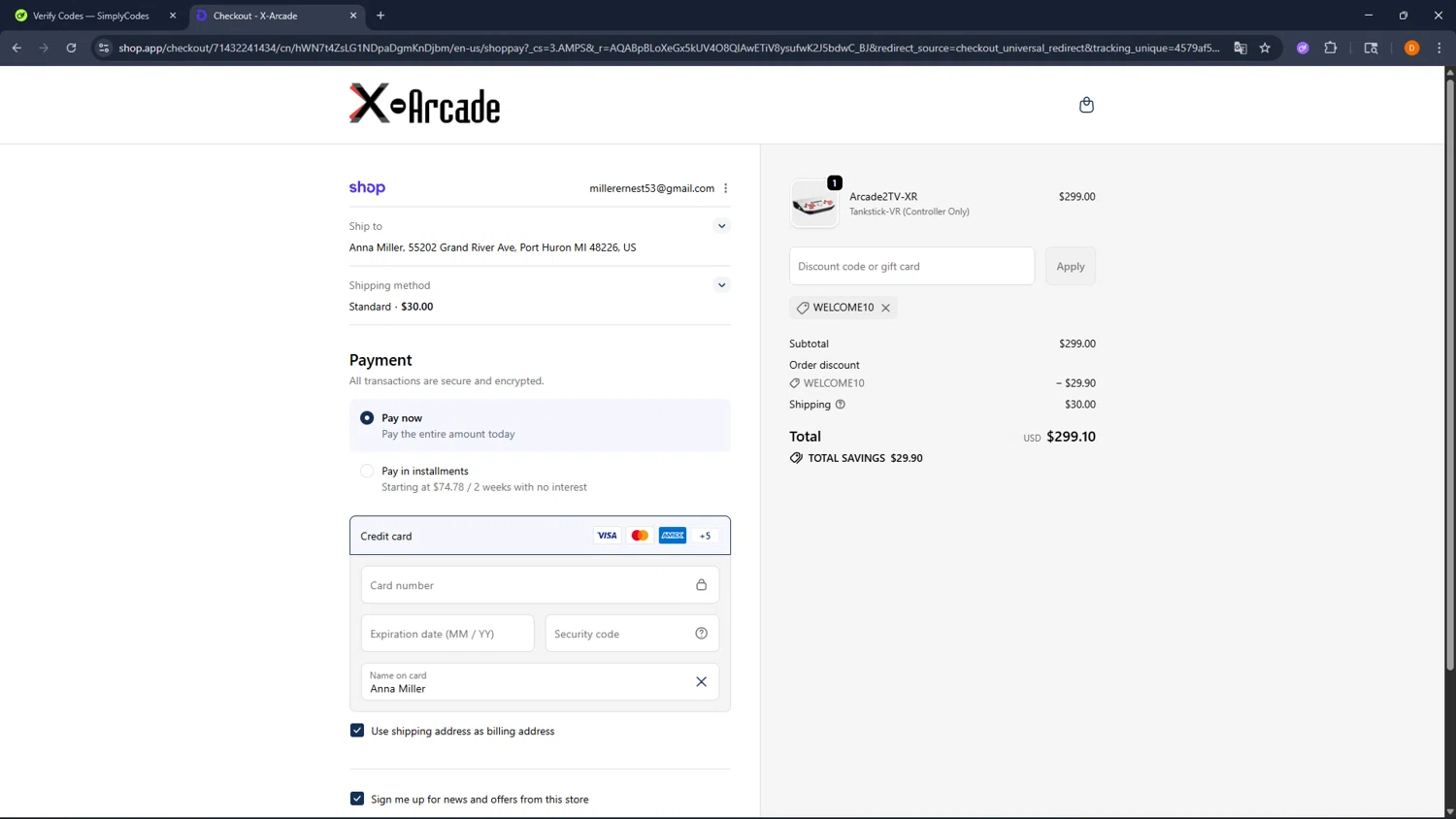Close the Verify Codes tab

[x=173, y=16]
